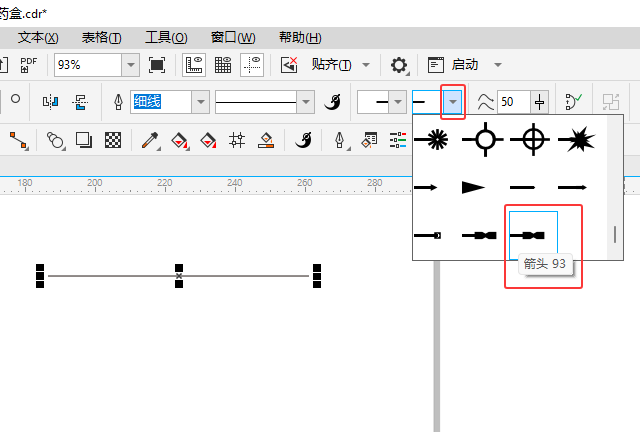Click the left selection handle of the line
This screenshot has width=640, height=432.
(x=40, y=276)
